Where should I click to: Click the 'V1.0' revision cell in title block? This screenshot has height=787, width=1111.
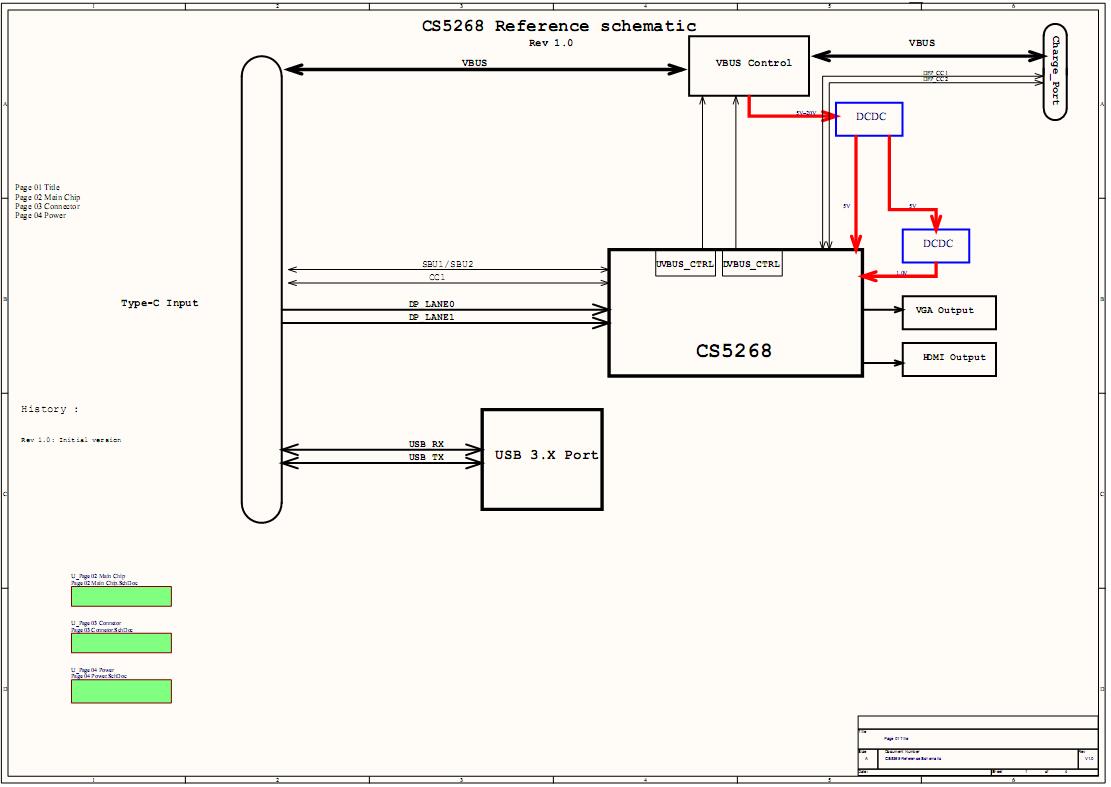click(x=1089, y=759)
